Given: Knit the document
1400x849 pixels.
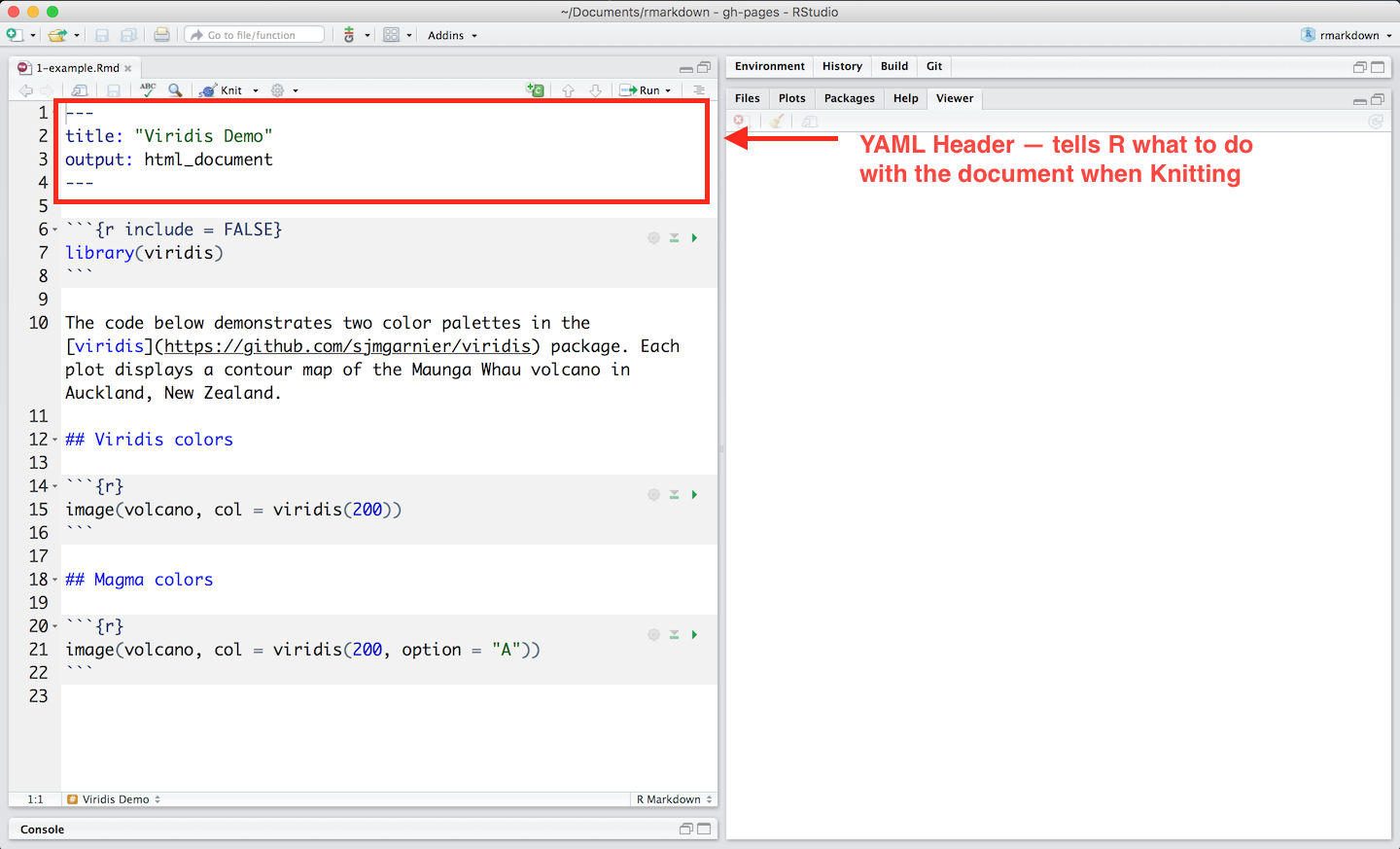Looking at the screenshot, I should click(221, 90).
